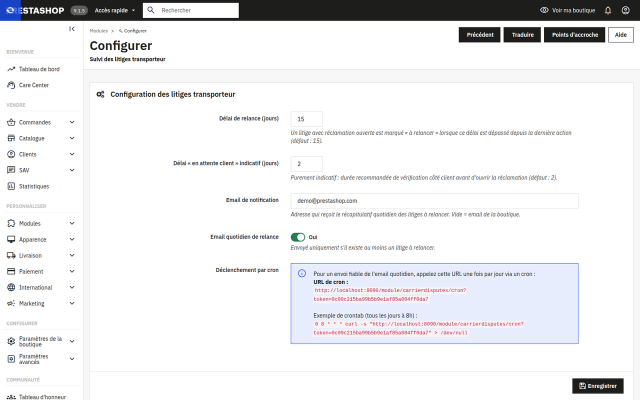Image resolution: width=640 pixels, height=400 pixels.
Task: Focus the Délai en attente client field
Action: pyautogui.click(x=307, y=164)
